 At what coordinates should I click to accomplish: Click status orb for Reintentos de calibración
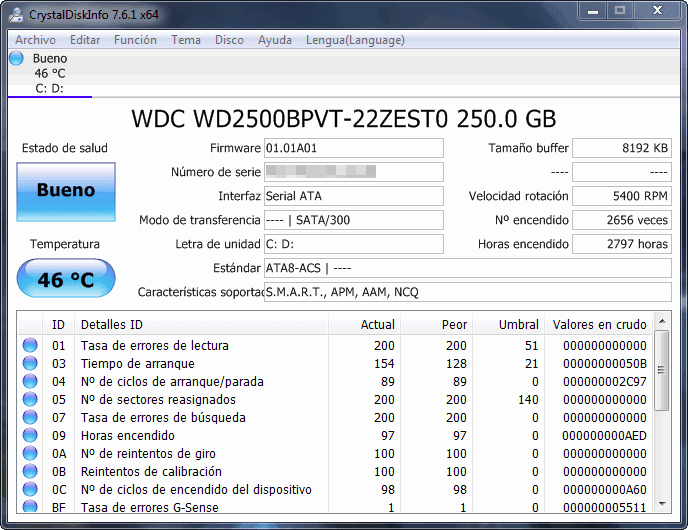[x=30, y=471]
